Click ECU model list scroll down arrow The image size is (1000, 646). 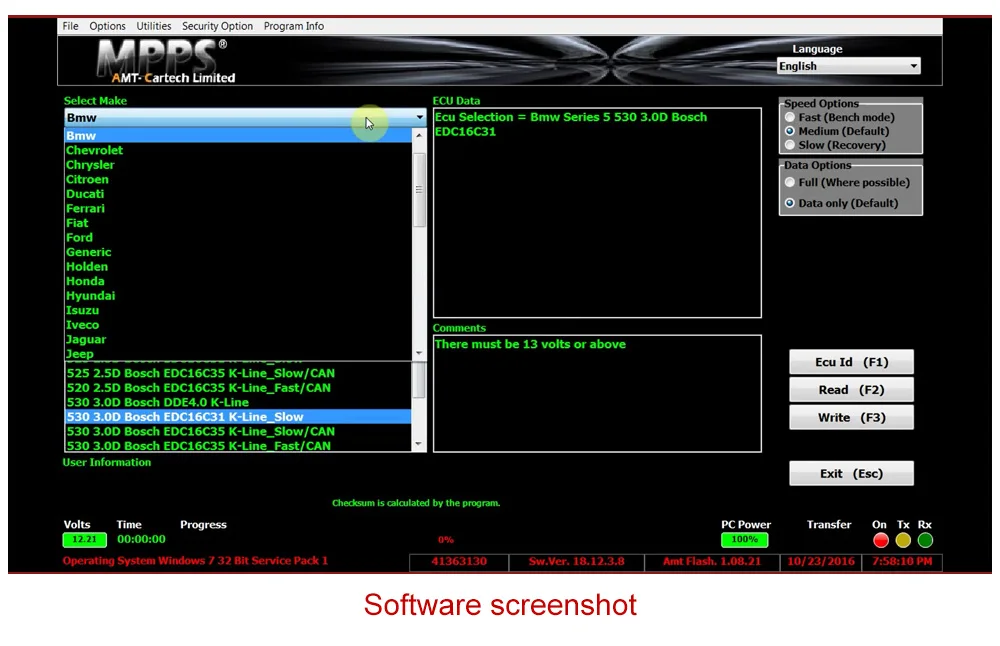tap(419, 444)
